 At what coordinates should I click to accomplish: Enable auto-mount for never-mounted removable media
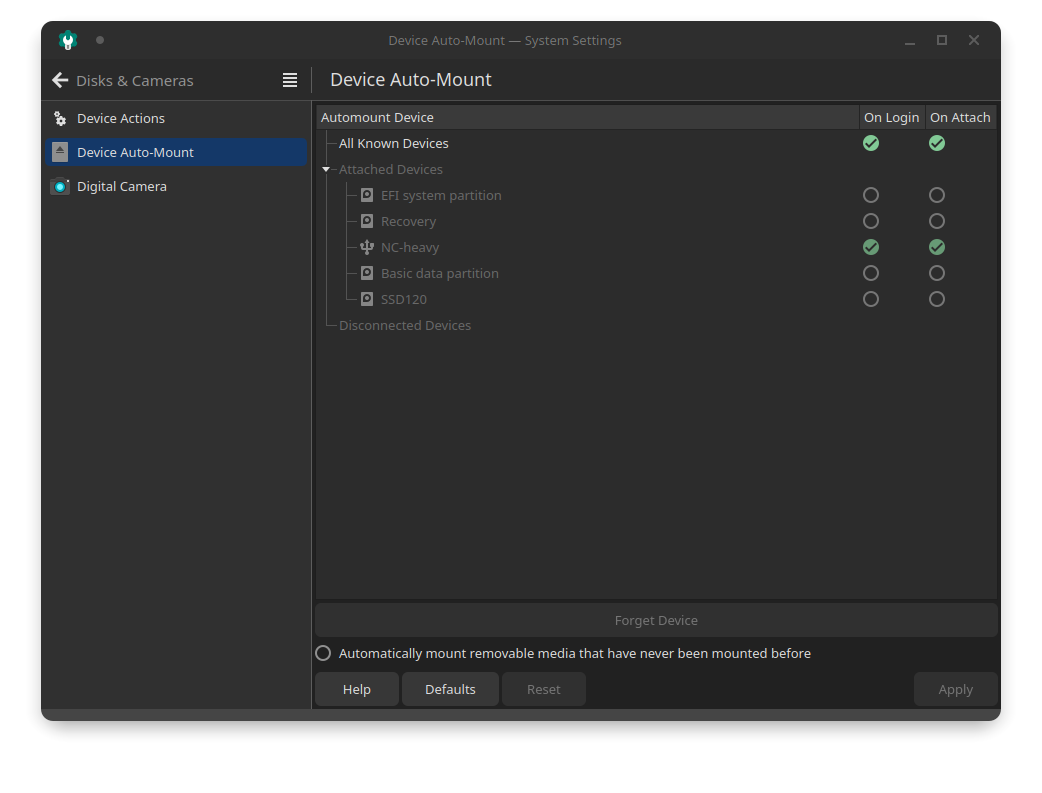tap(323, 653)
